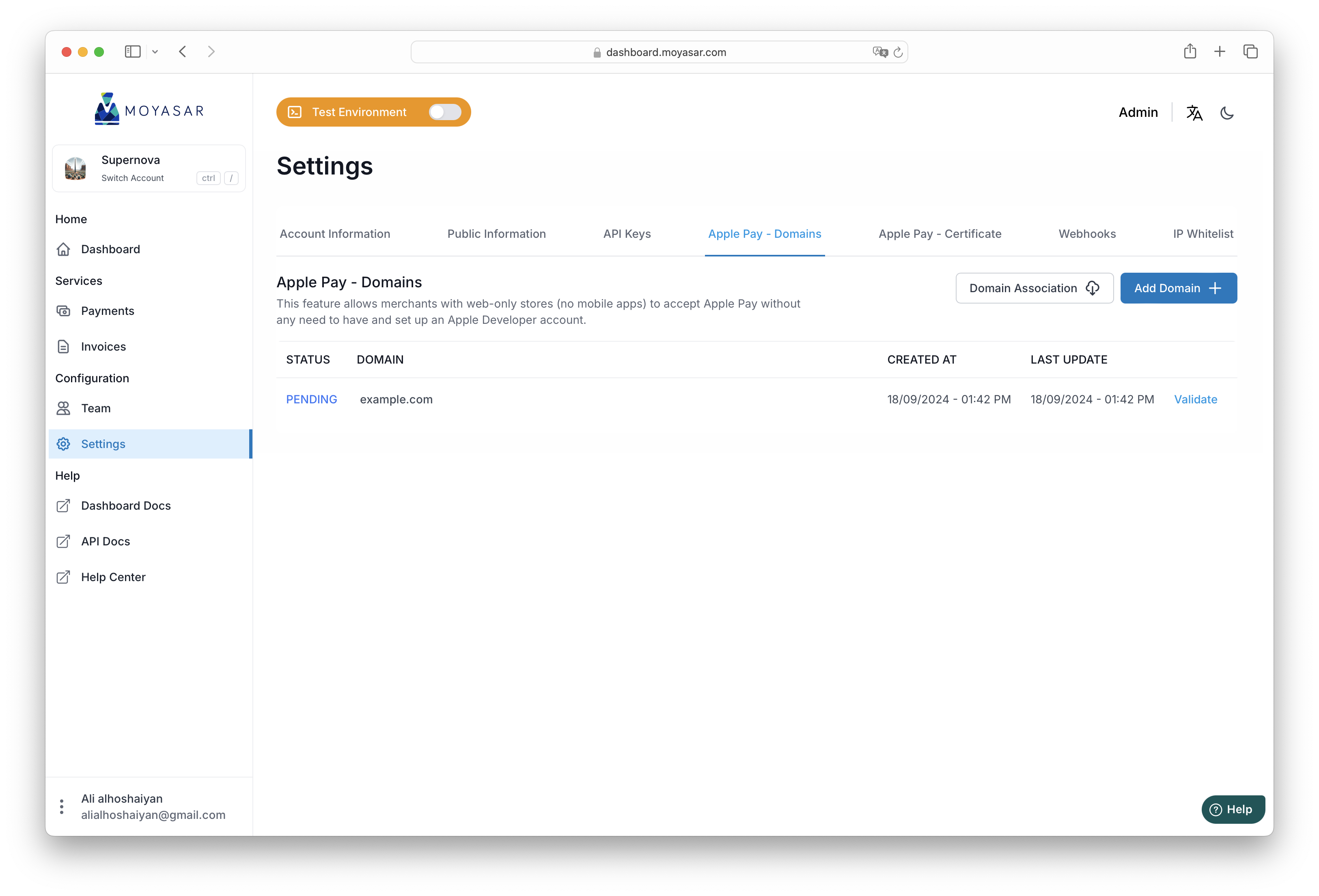Screen dimensions: 1319x896
Task: Click the Team icon under Configuration
Action: coord(64,408)
